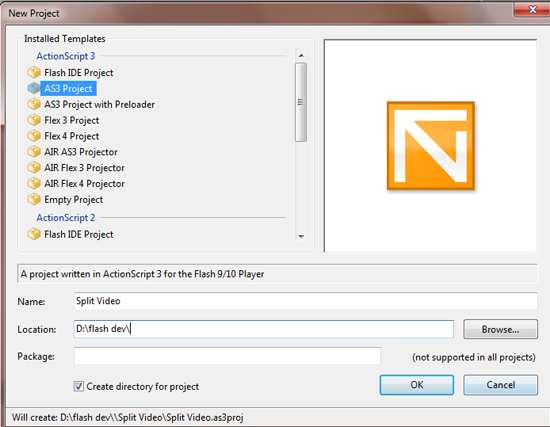
Task: Uncheck Create directory for project
Action: pos(79,386)
